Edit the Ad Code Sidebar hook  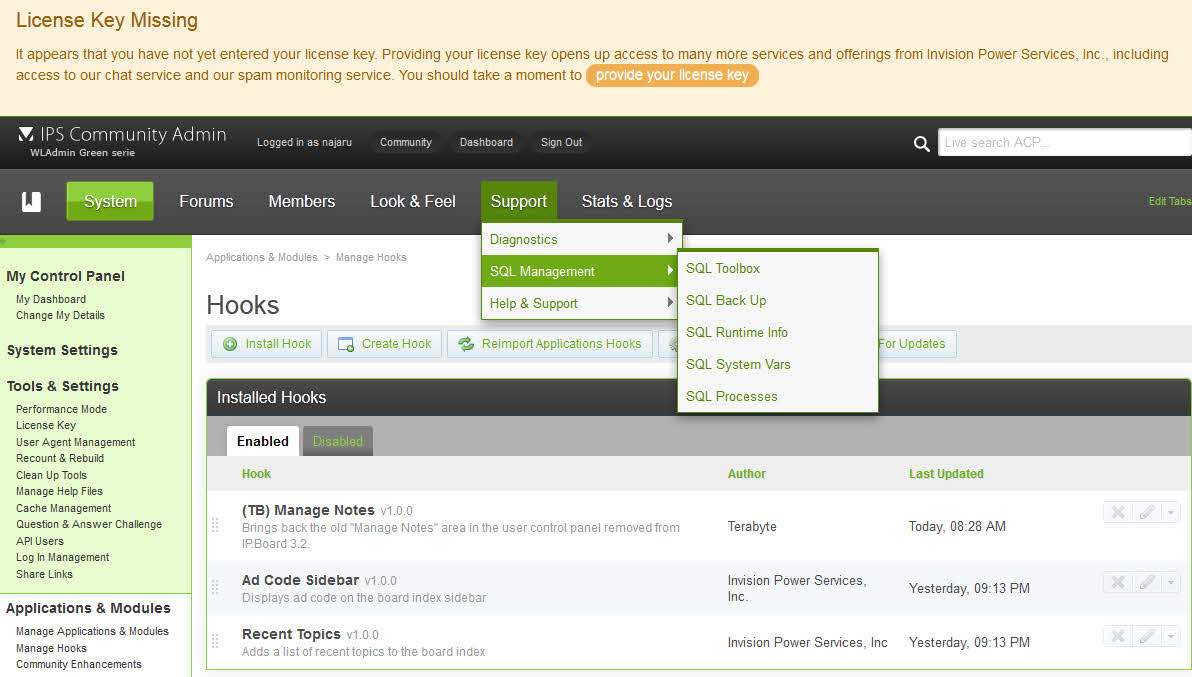pyautogui.click(x=1147, y=582)
